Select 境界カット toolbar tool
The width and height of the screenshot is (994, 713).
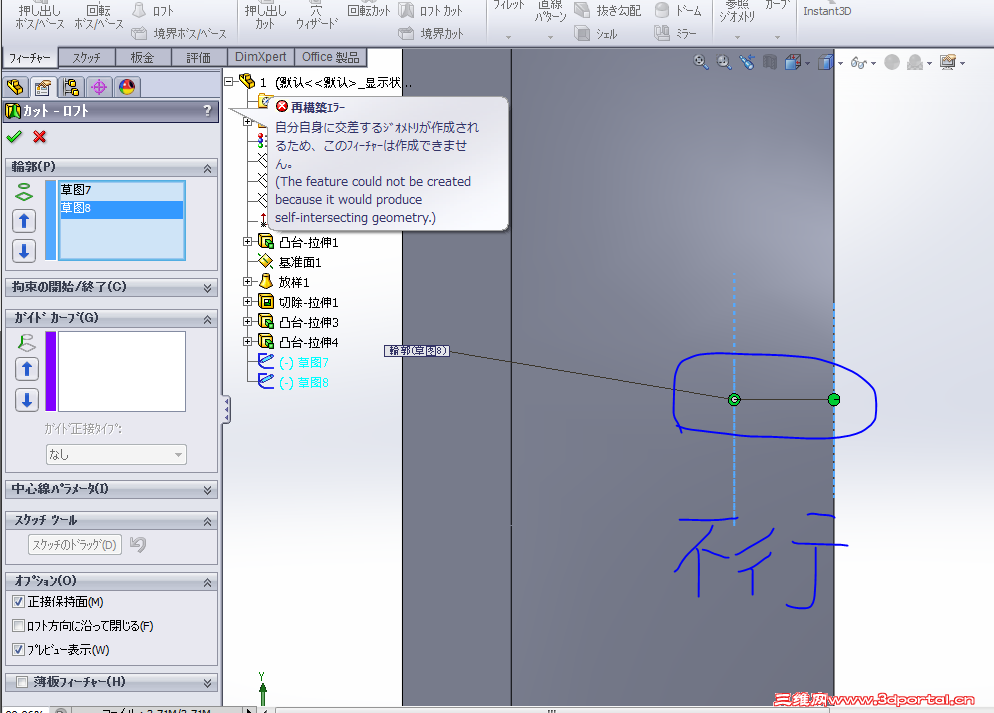[431, 33]
